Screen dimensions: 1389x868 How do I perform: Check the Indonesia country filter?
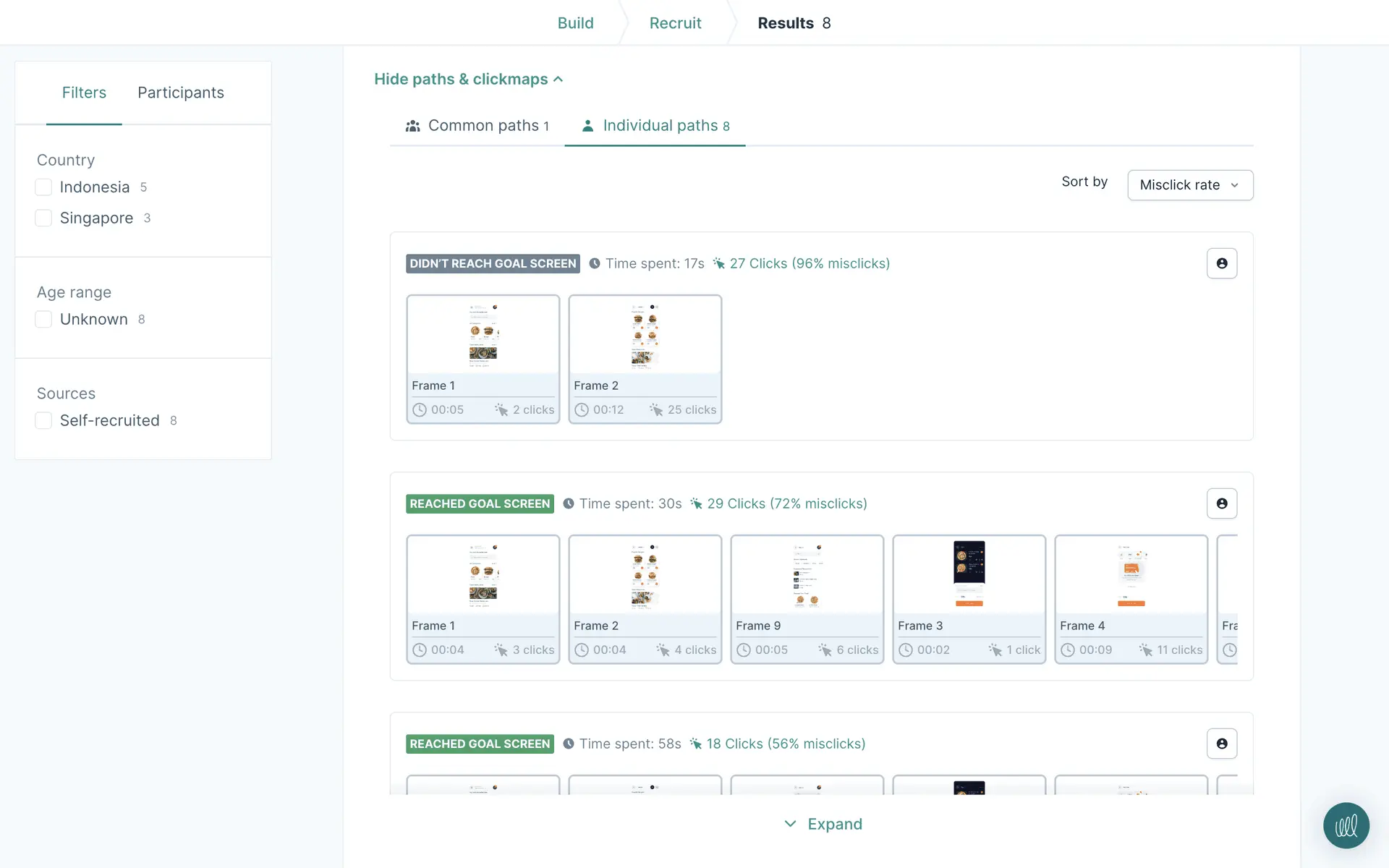43,187
